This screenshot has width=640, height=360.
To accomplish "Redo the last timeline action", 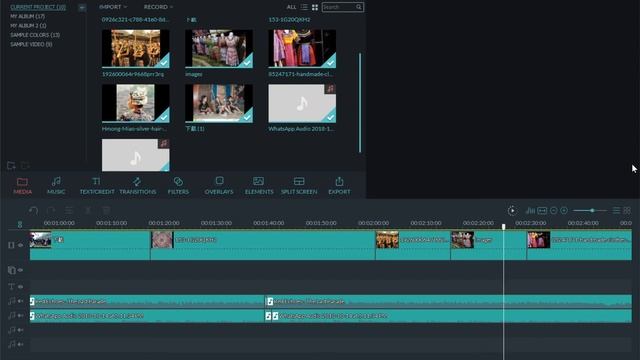I will (51, 211).
